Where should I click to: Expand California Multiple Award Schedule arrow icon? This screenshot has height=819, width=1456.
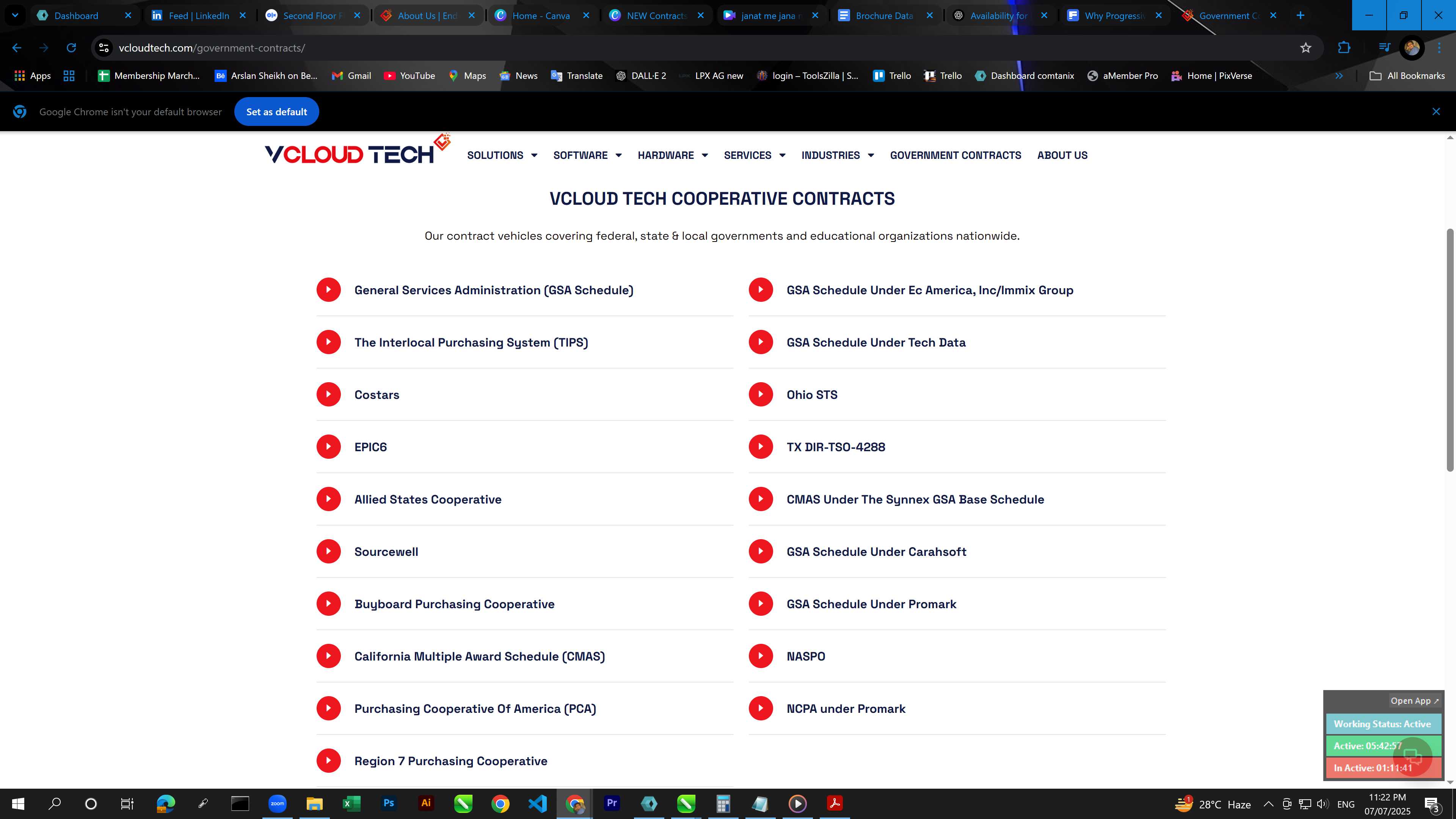click(328, 656)
